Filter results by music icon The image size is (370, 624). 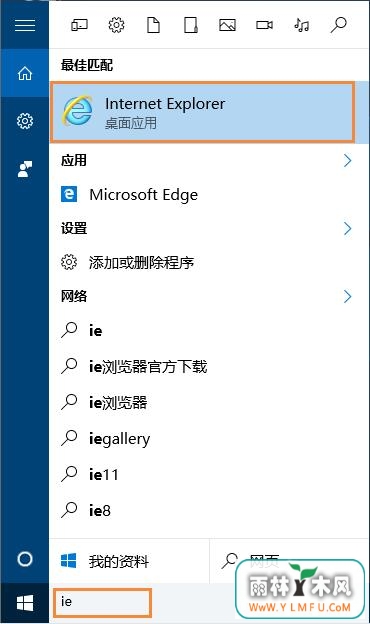coord(302,25)
